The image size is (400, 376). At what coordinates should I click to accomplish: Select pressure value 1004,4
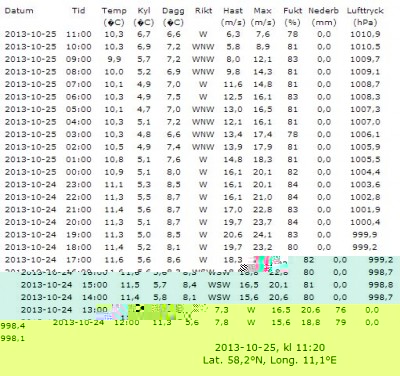coord(365,172)
